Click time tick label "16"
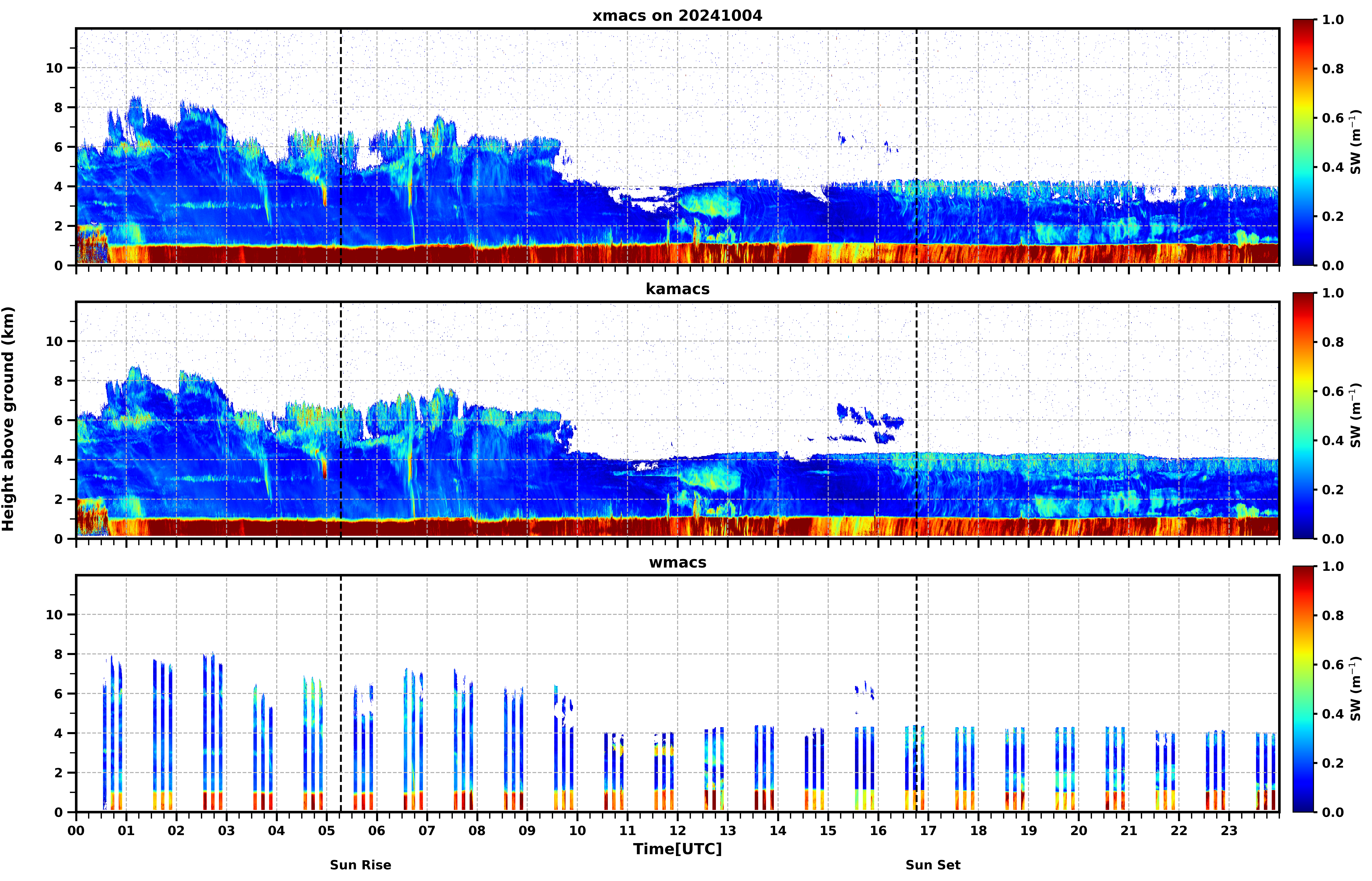Screen dimensions: 1372x881 (x=878, y=831)
